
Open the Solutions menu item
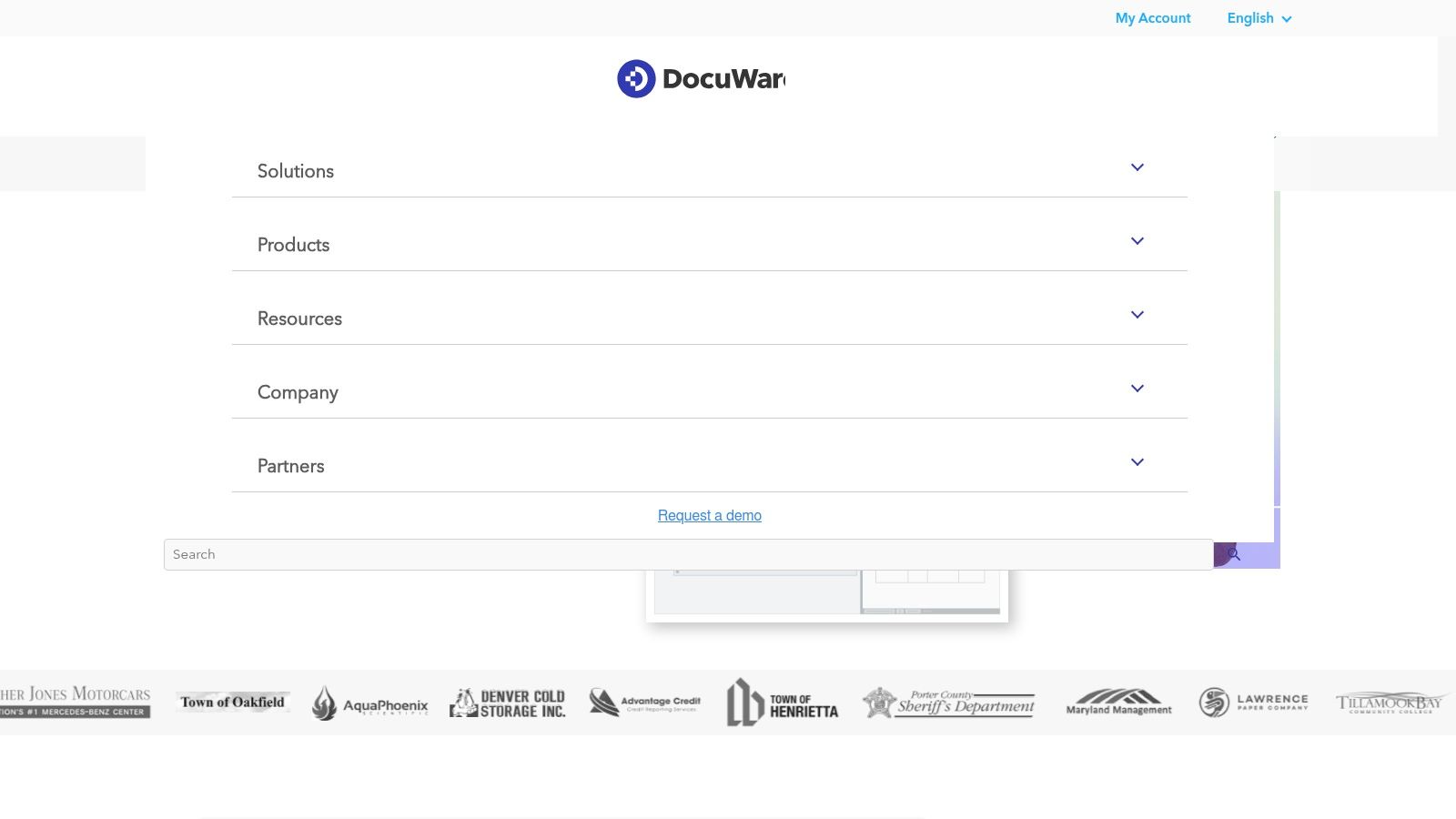(296, 171)
